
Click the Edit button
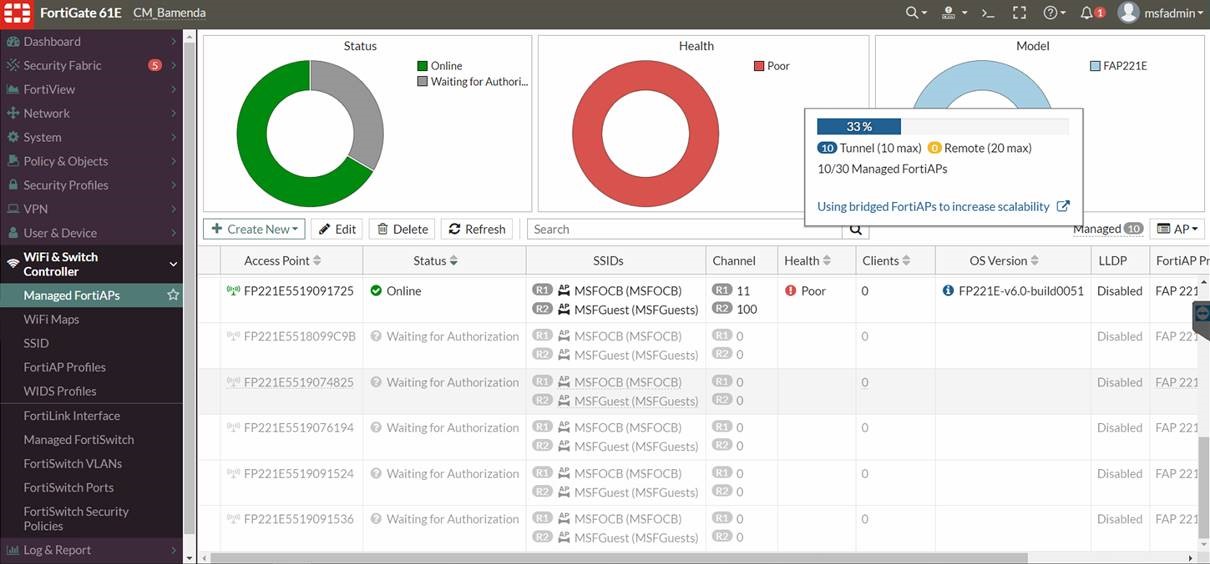click(x=337, y=229)
